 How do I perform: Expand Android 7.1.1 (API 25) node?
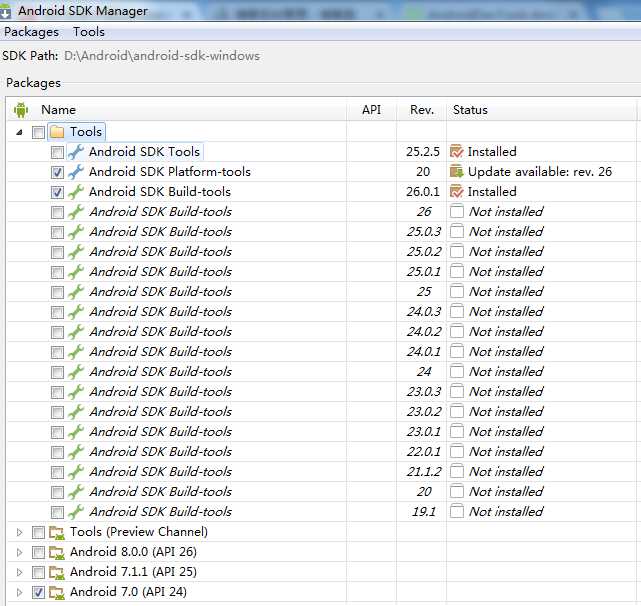[19, 572]
